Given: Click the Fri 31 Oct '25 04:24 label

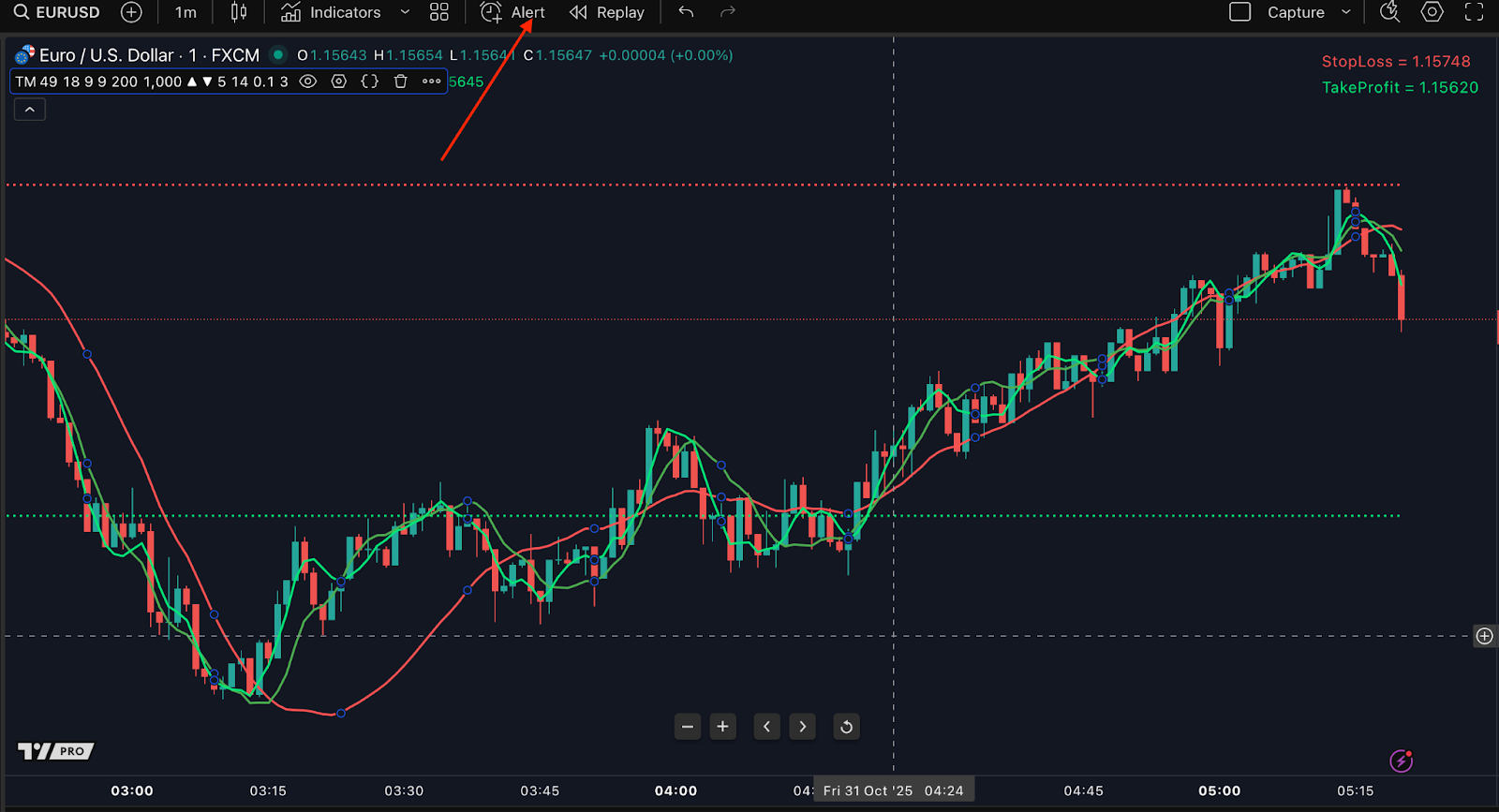Looking at the screenshot, I should coord(893,790).
